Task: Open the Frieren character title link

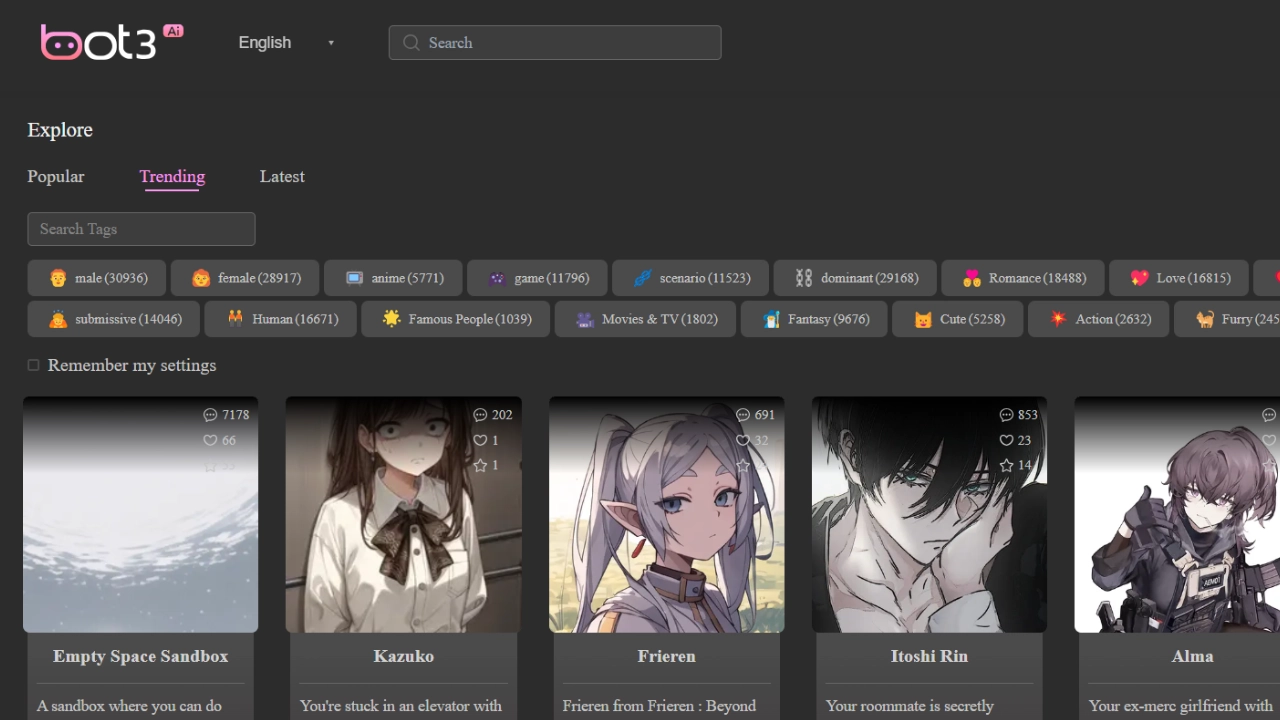Action: [666, 656]
